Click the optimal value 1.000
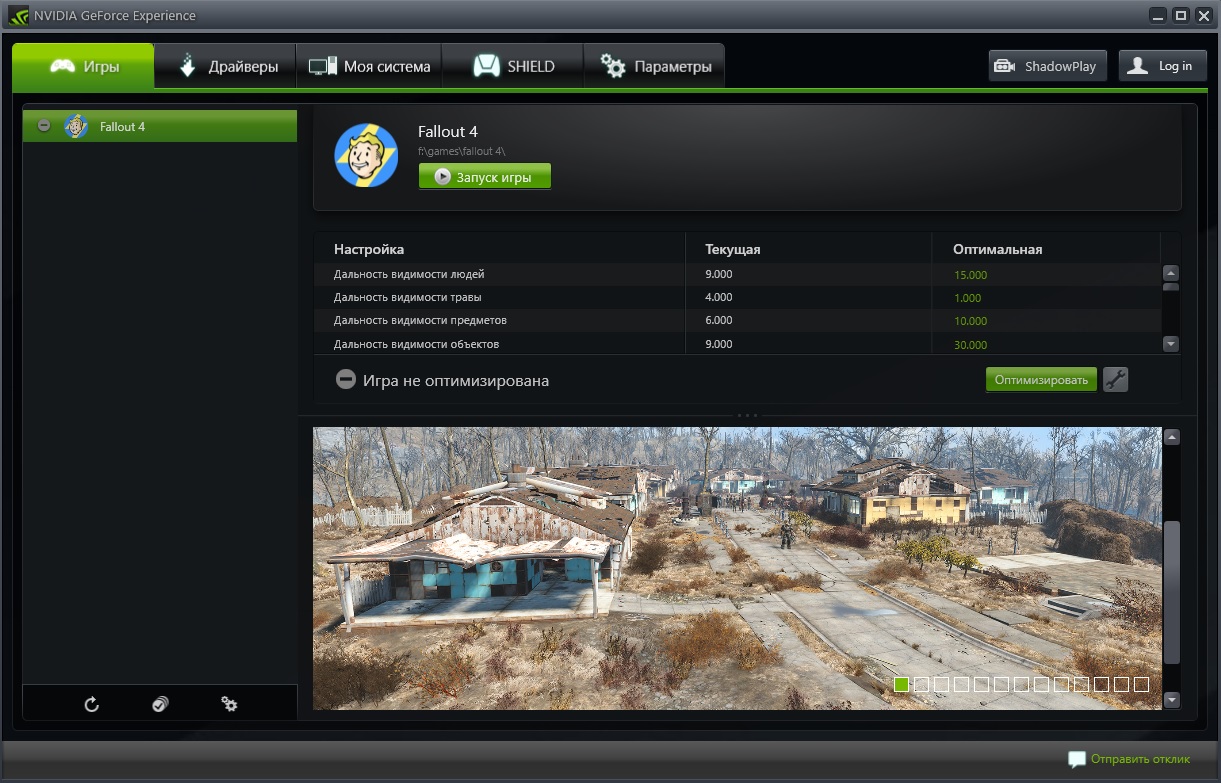Viewport: 1221px width, 783px height. (967, 298)
